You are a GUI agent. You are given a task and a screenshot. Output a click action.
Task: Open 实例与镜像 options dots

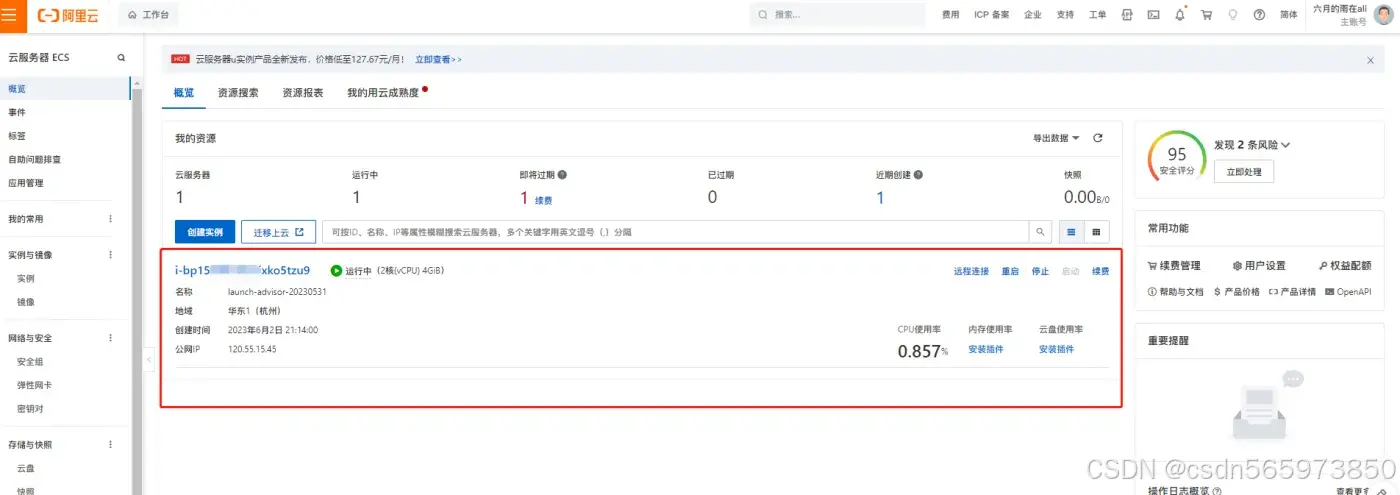click(111, 255)
